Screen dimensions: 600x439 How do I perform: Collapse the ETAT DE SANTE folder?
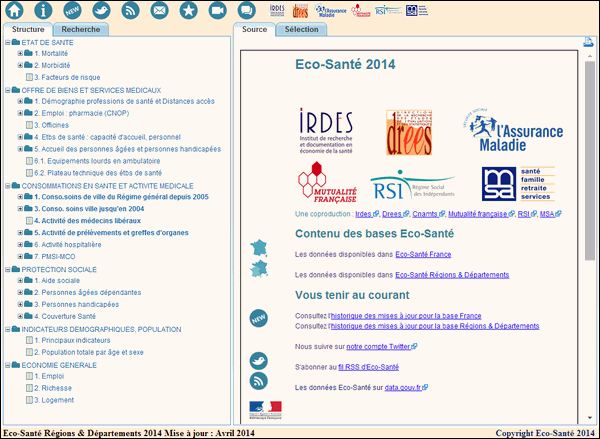click(7, 42)
